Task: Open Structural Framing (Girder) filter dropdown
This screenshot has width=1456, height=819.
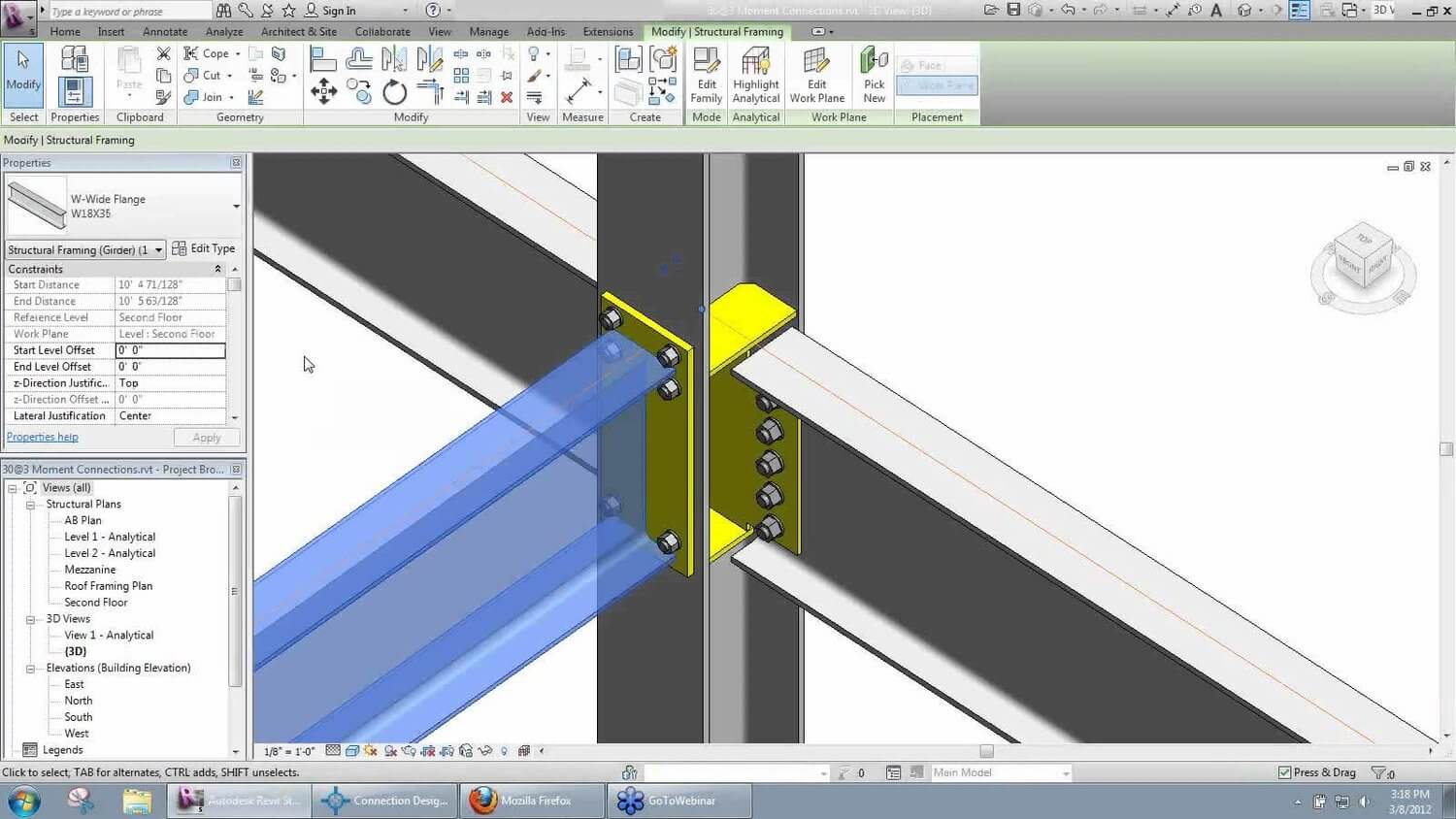Action: coord(158,250)
